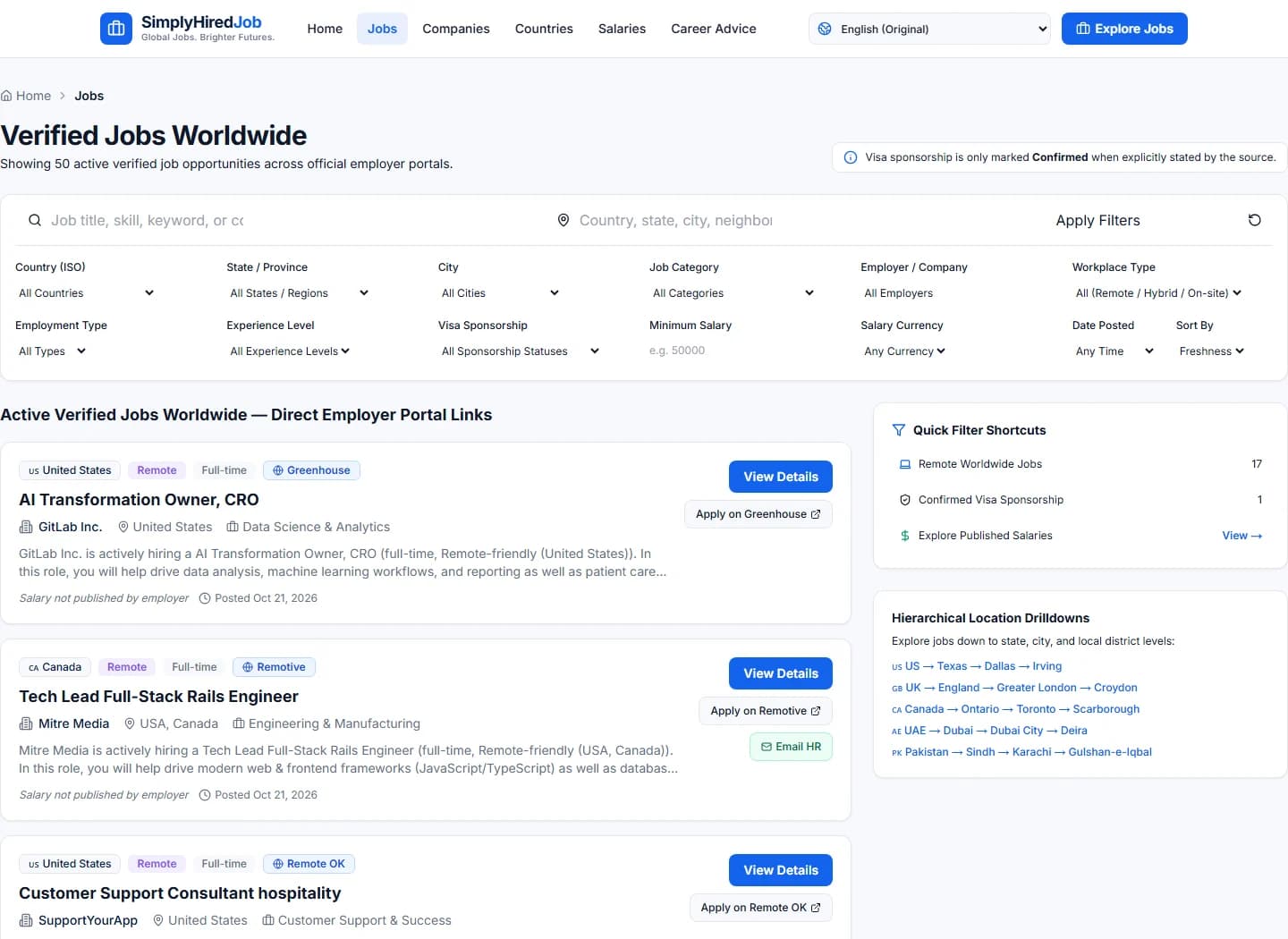
Task: Click the building icon beside GitLab Inc.
Action: tap(26, 527)
